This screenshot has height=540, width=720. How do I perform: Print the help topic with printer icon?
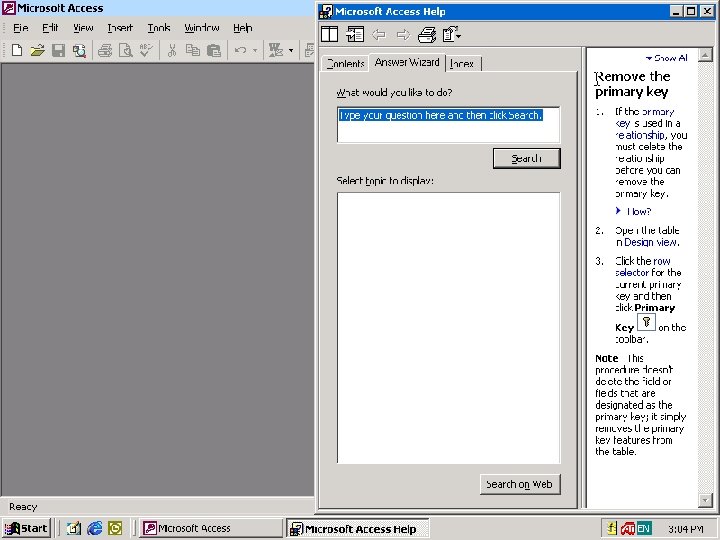(x=427, y=34)
